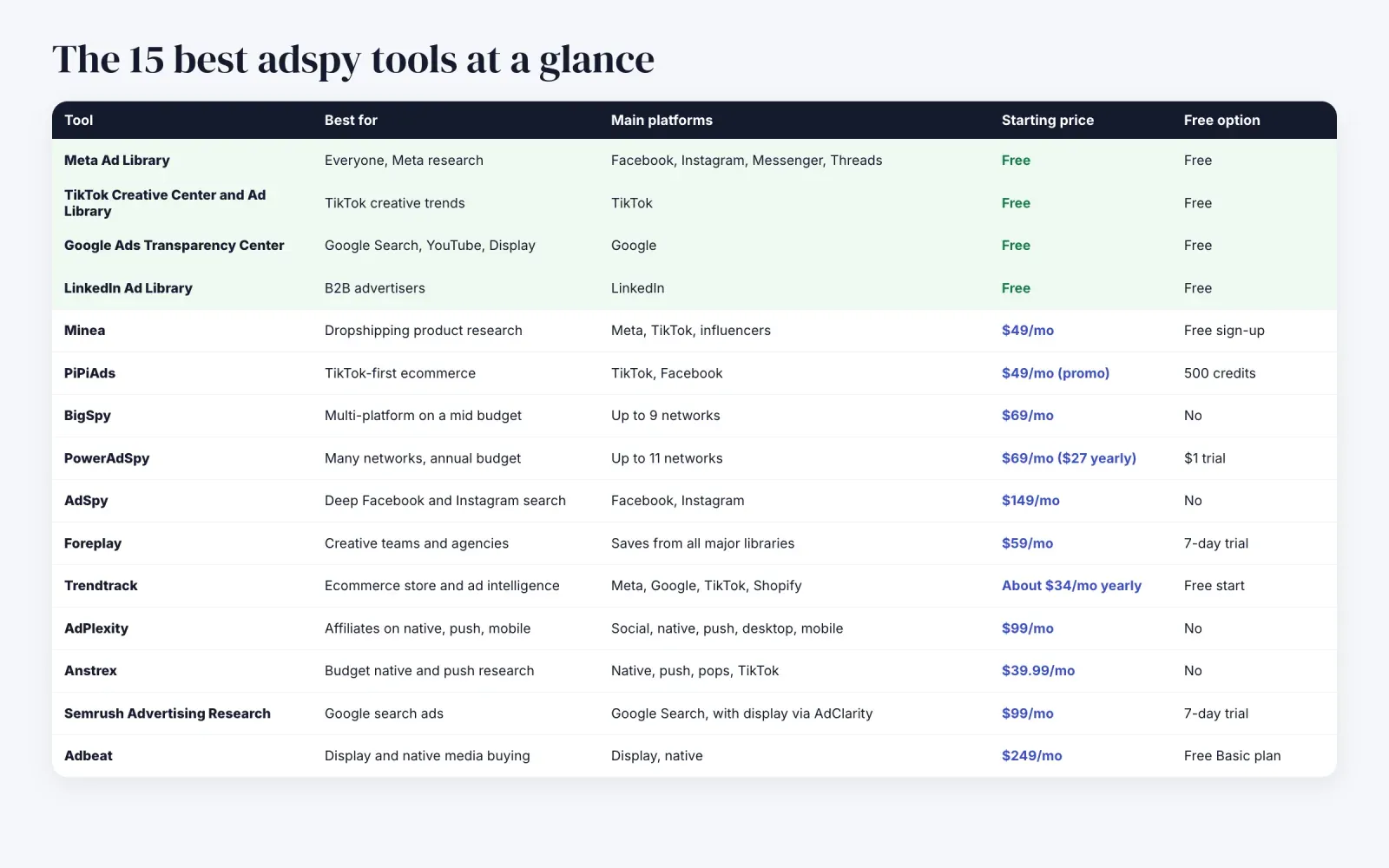Click the 'The 15 best adspy tools' heading

353,60
